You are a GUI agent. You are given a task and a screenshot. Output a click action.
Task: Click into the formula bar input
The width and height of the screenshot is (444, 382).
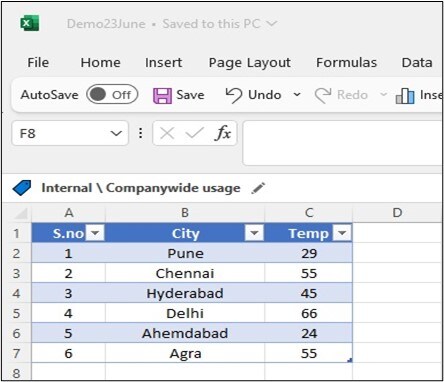click(343, 143)
